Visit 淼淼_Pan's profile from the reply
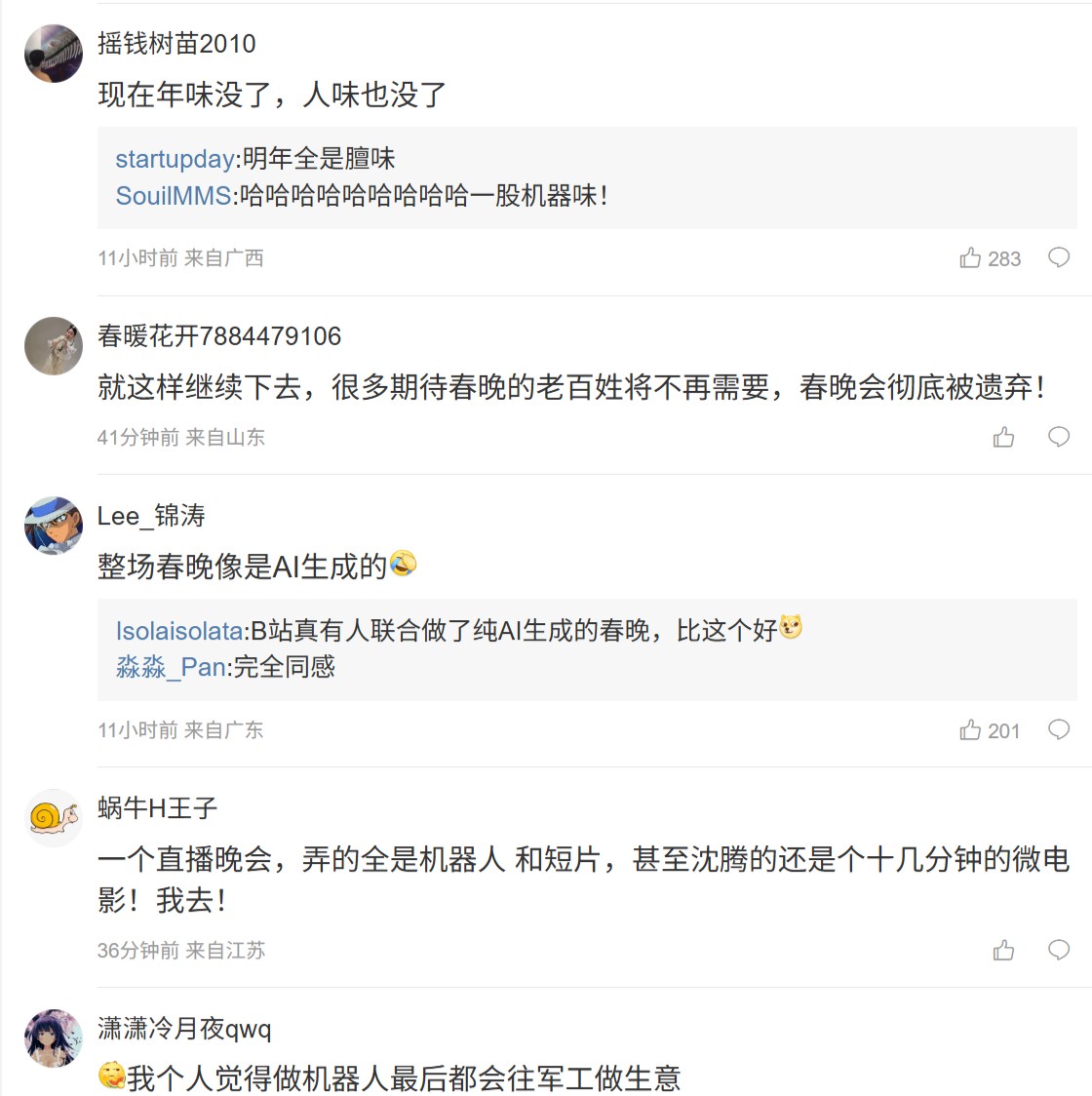The image size is (1092, 1096). 171,667
